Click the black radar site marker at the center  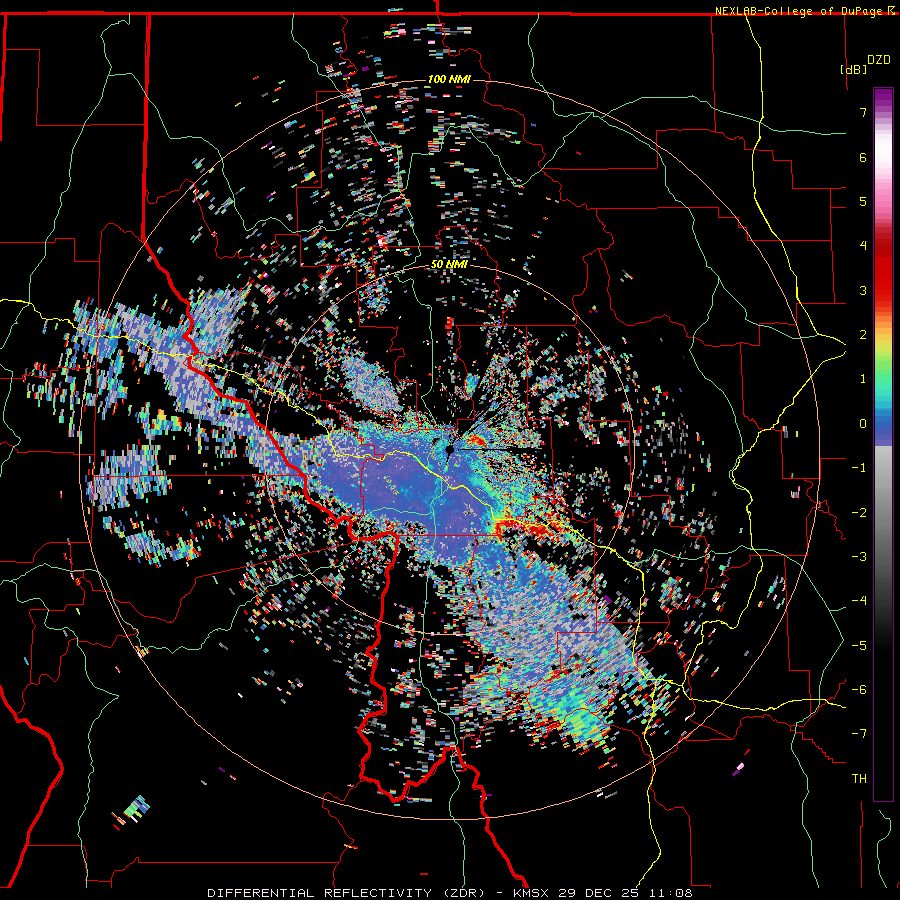450,451
